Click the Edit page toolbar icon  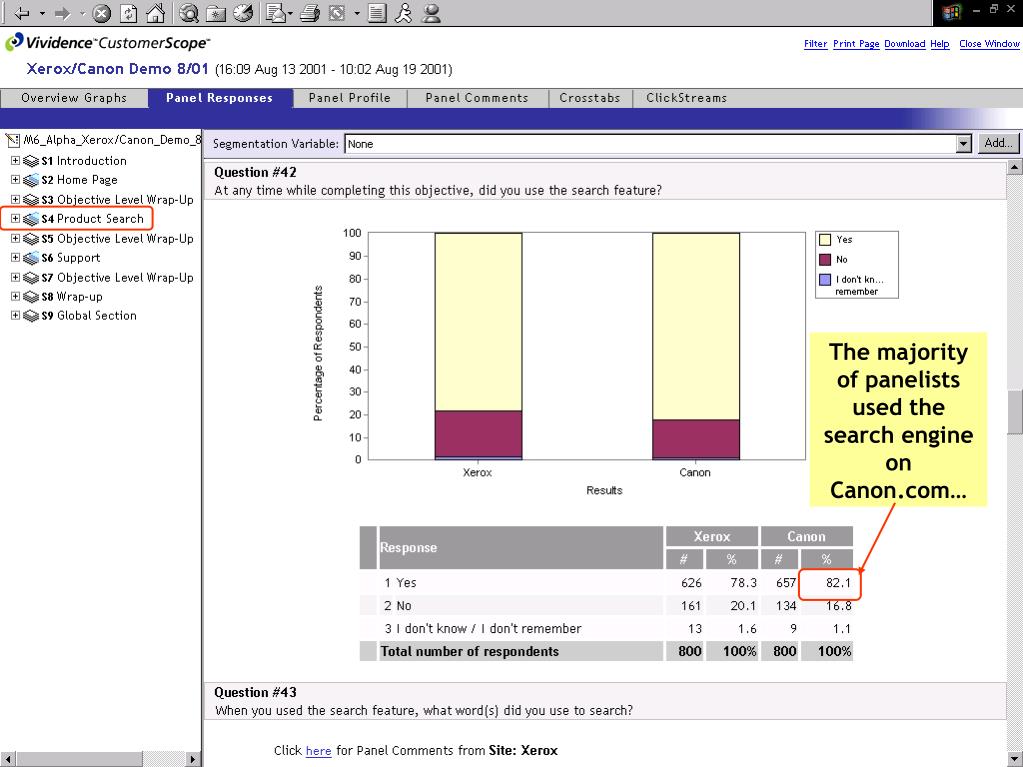(337, 13)
